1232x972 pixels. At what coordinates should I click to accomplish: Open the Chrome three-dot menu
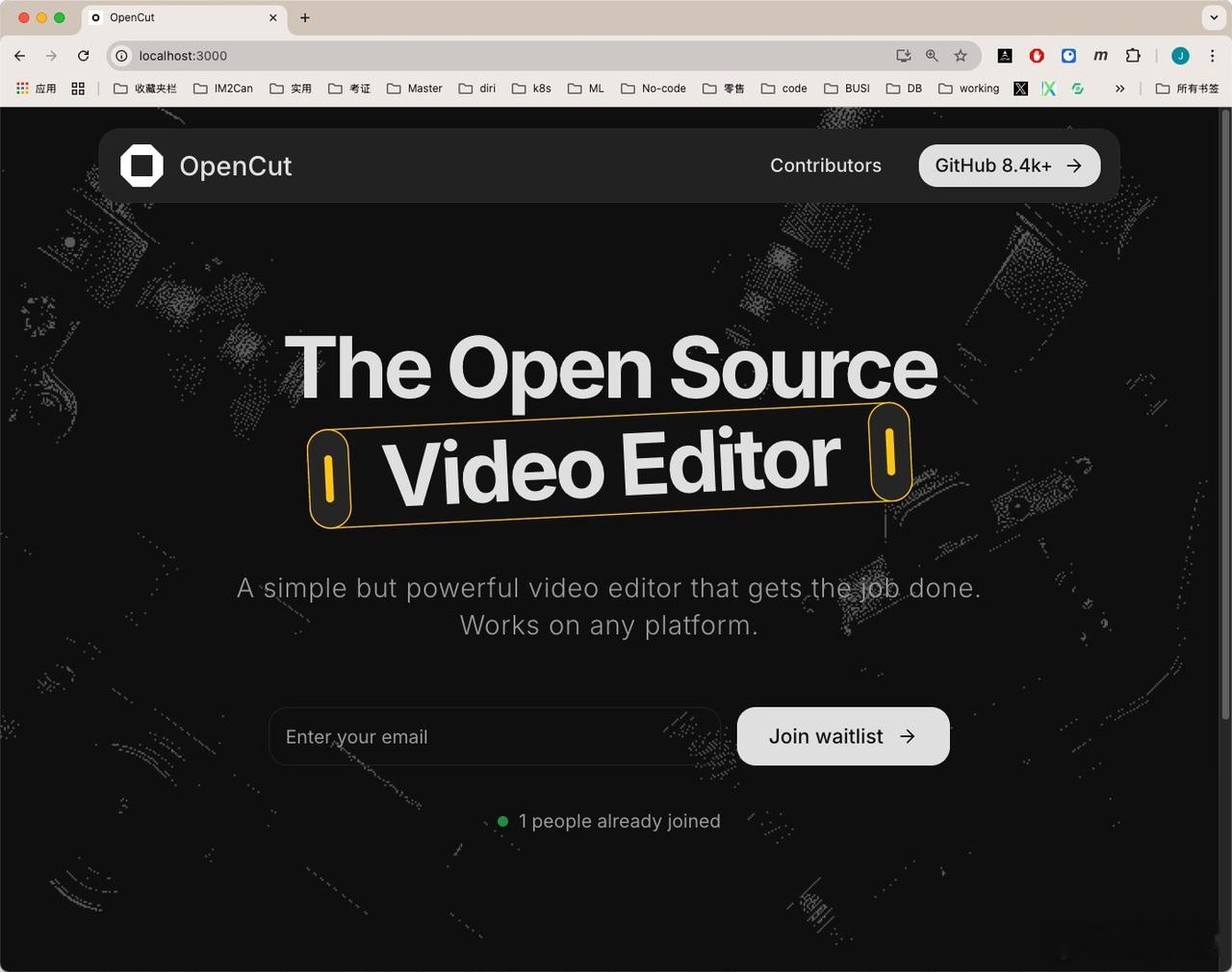coord(1213,56)
